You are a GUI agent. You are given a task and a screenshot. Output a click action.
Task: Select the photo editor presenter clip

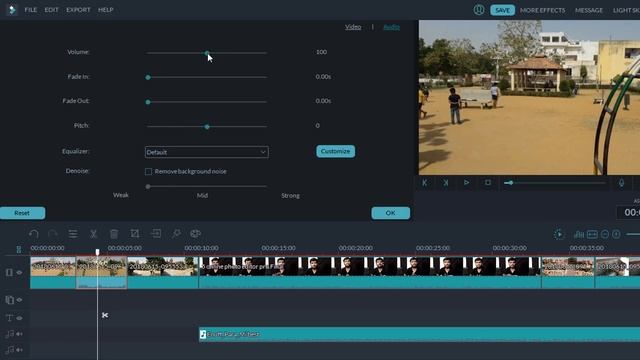point(370,272)
